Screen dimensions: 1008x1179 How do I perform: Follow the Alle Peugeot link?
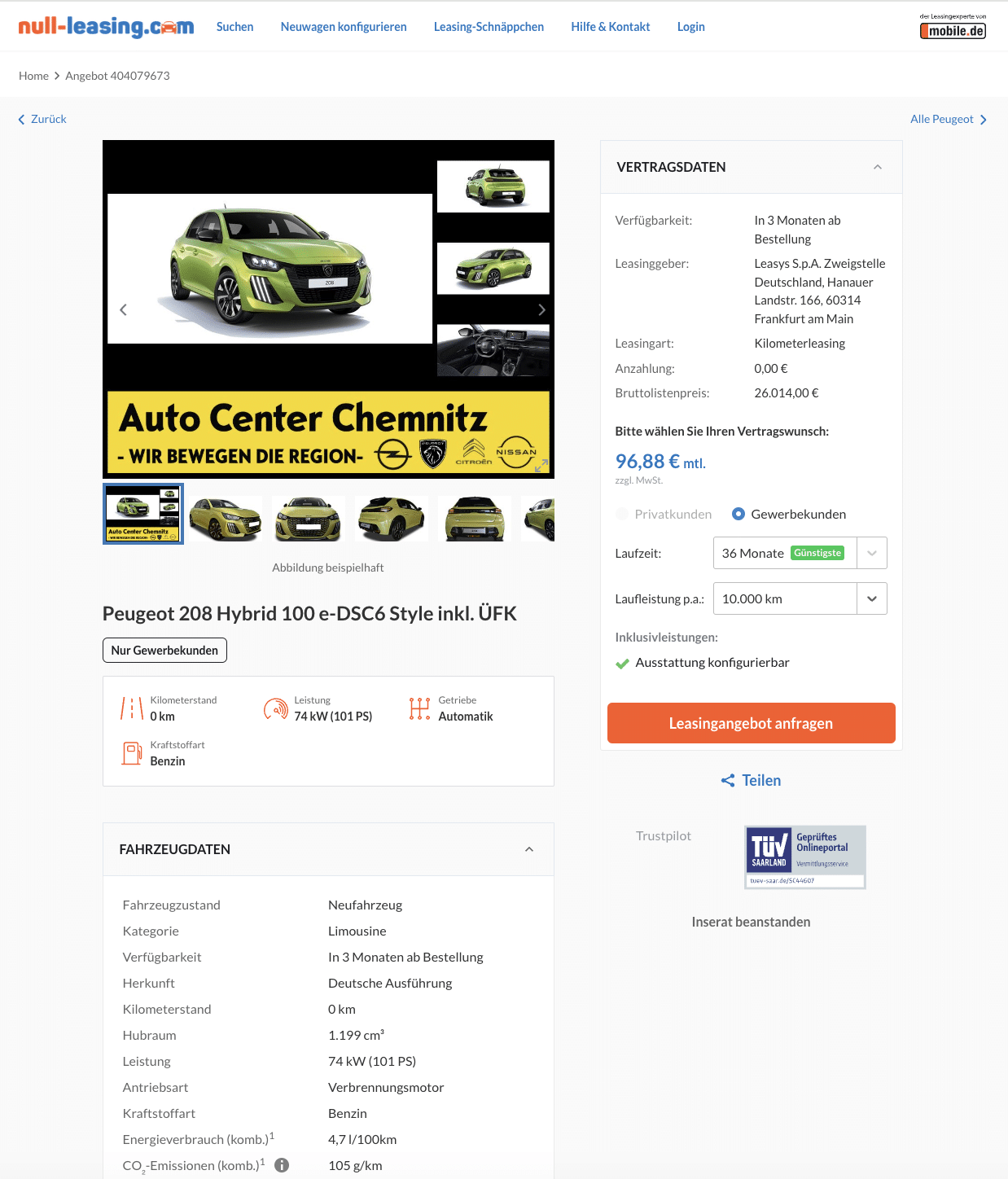(x=949, y=119)
